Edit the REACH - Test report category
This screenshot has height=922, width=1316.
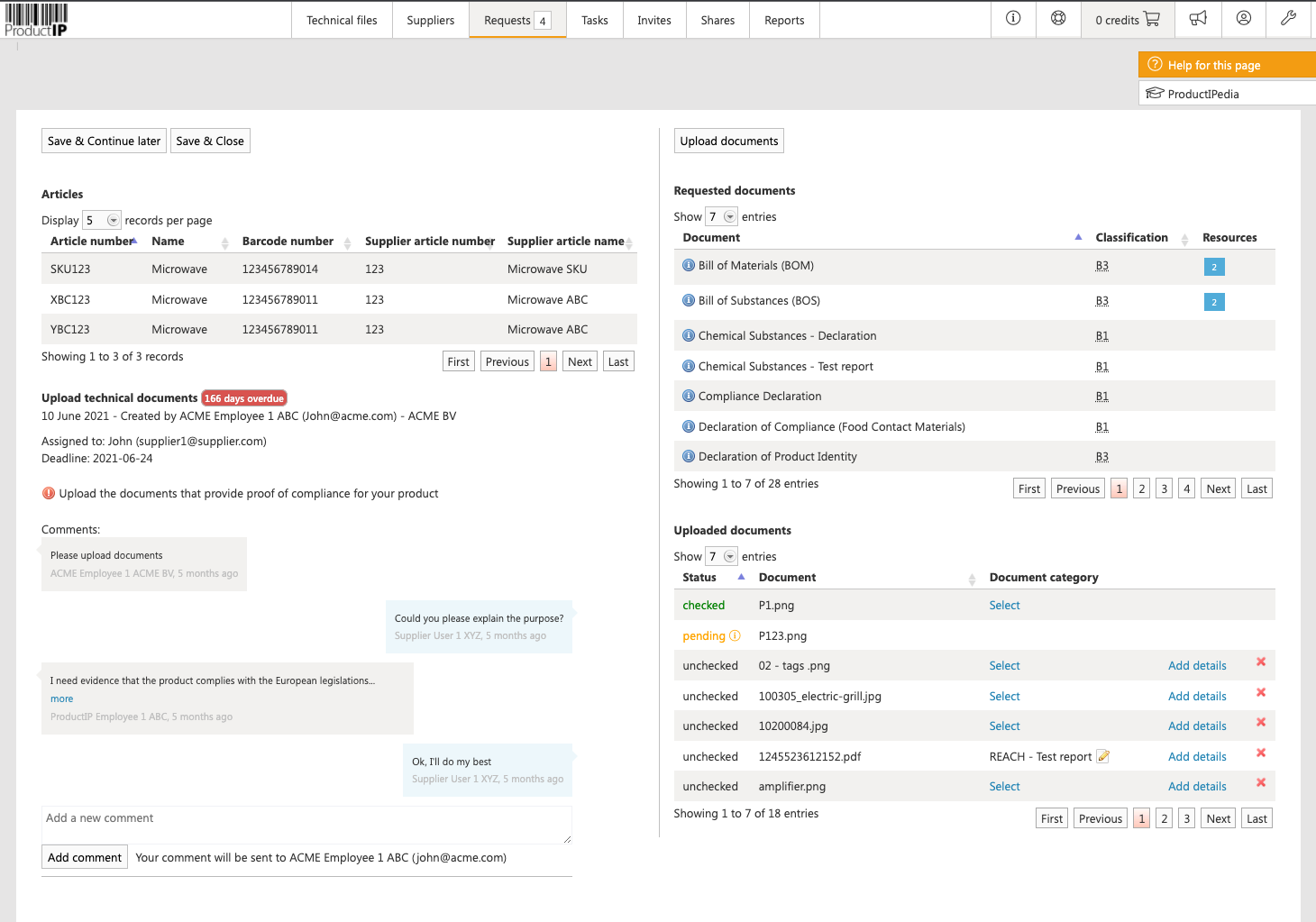pyautogui.click(x=1102, y=756)
